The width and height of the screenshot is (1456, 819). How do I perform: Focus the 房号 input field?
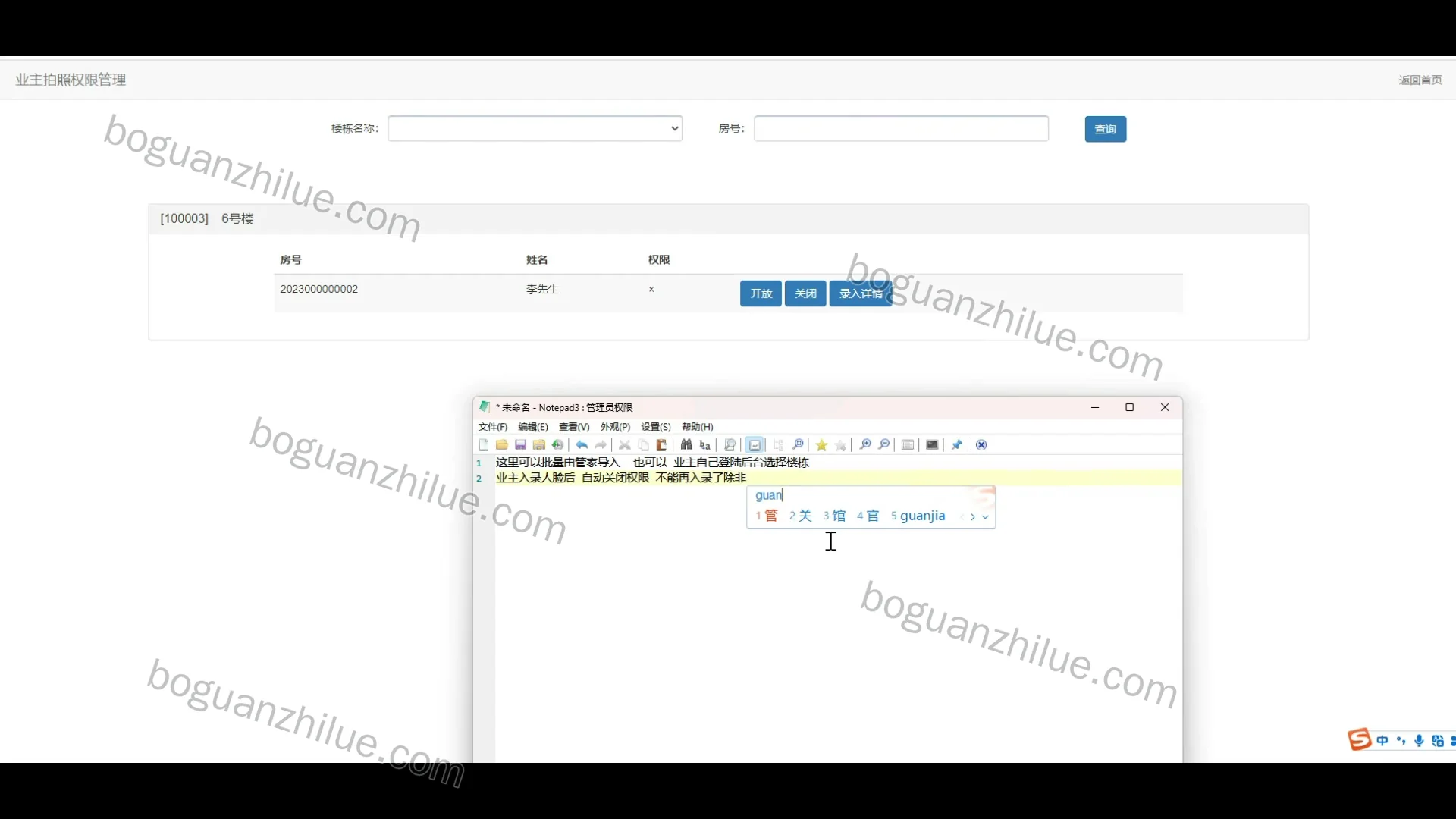902,129
